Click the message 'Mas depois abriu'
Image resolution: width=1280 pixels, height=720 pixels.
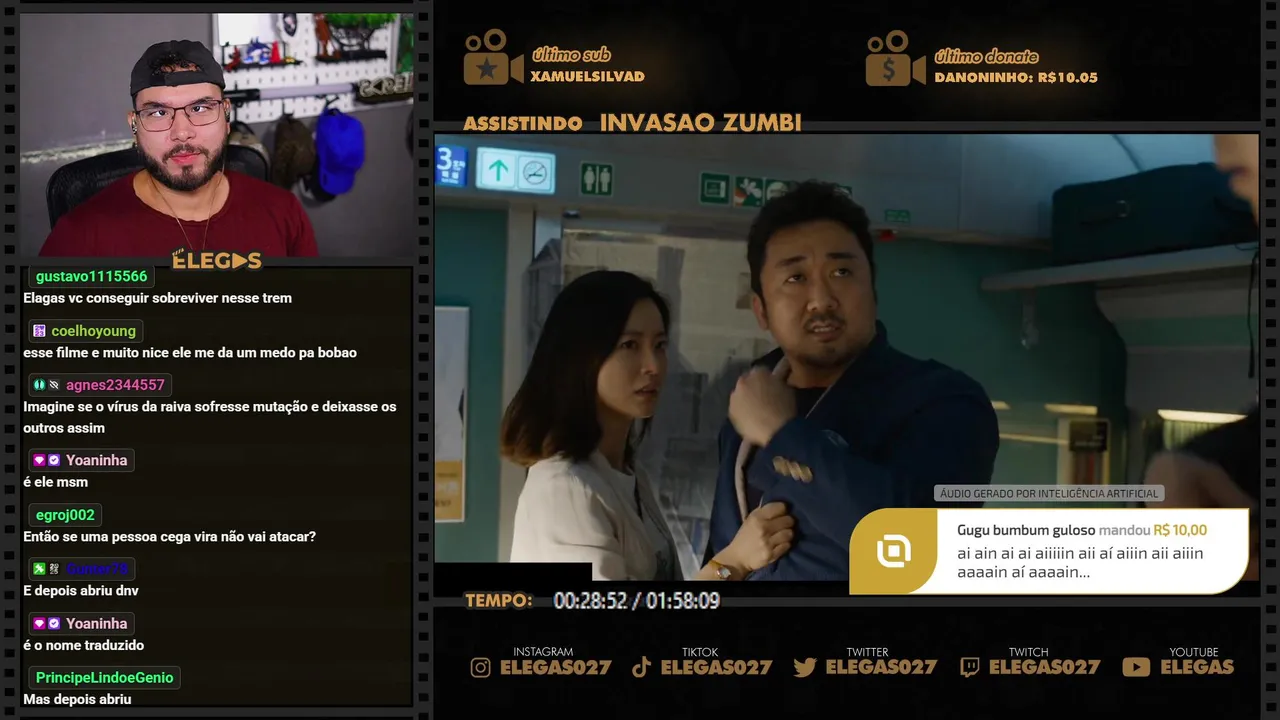click(x=77, y=699)
